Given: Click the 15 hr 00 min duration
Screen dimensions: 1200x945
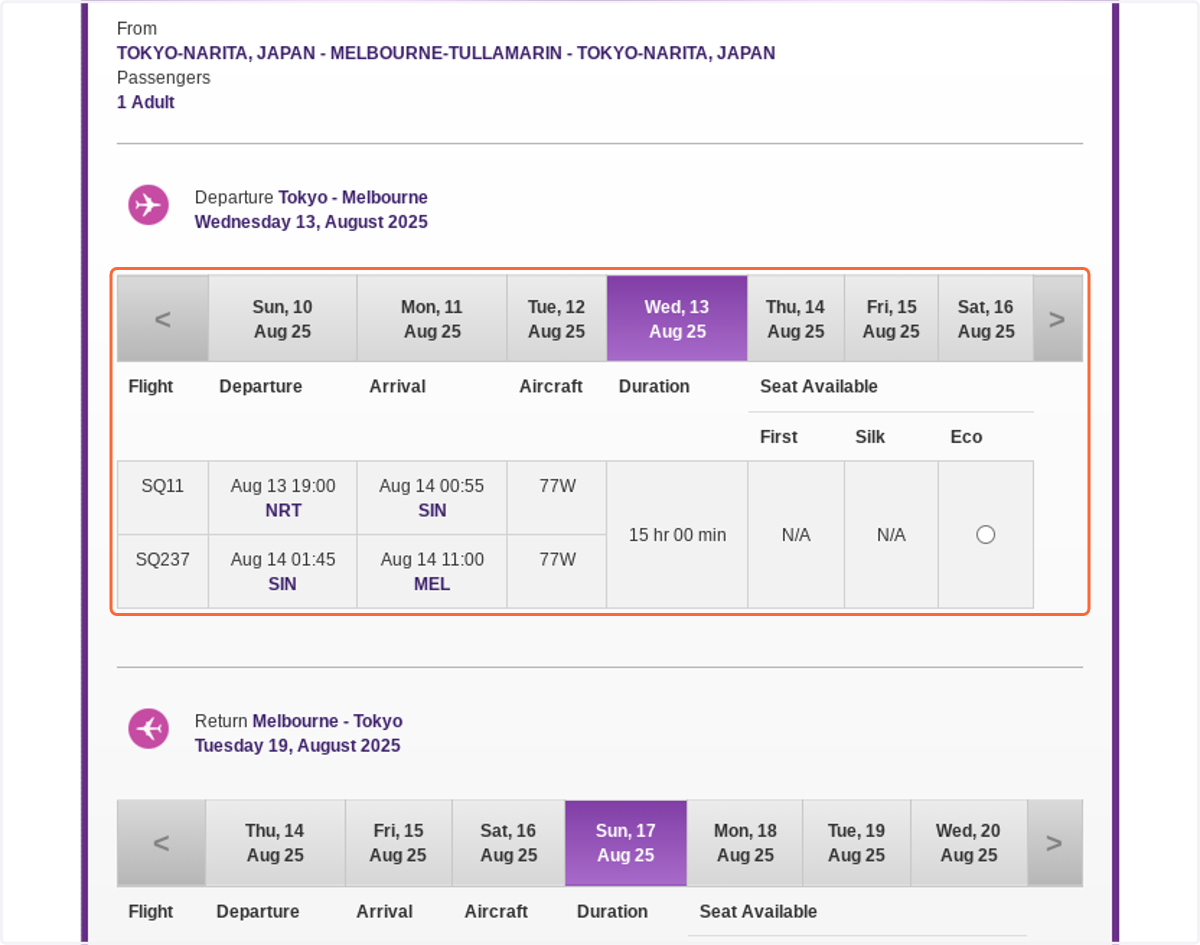Looking at the screenshot, I should coord(677,535).
